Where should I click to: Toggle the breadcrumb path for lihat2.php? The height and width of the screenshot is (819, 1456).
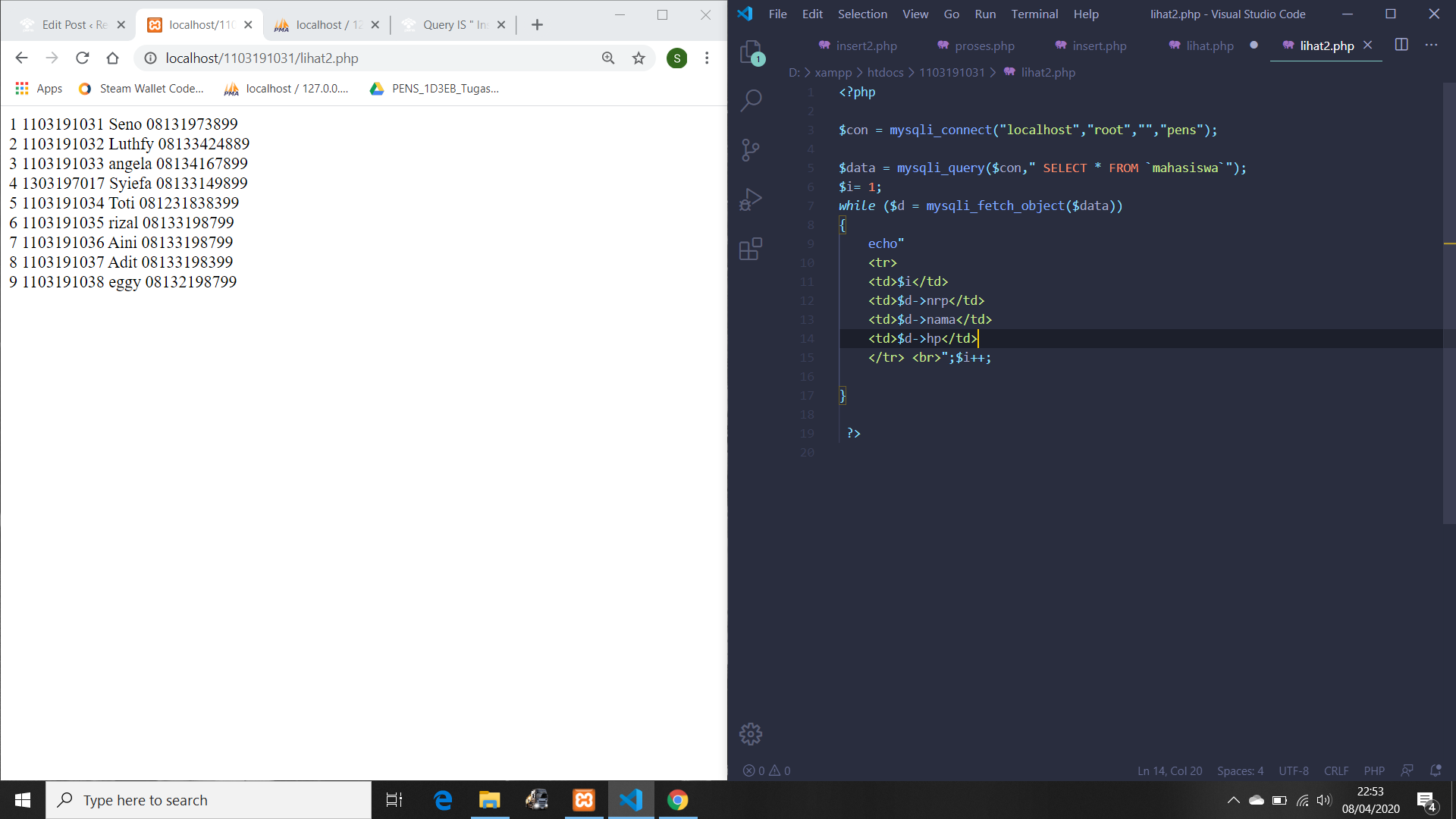point(1048,72)
